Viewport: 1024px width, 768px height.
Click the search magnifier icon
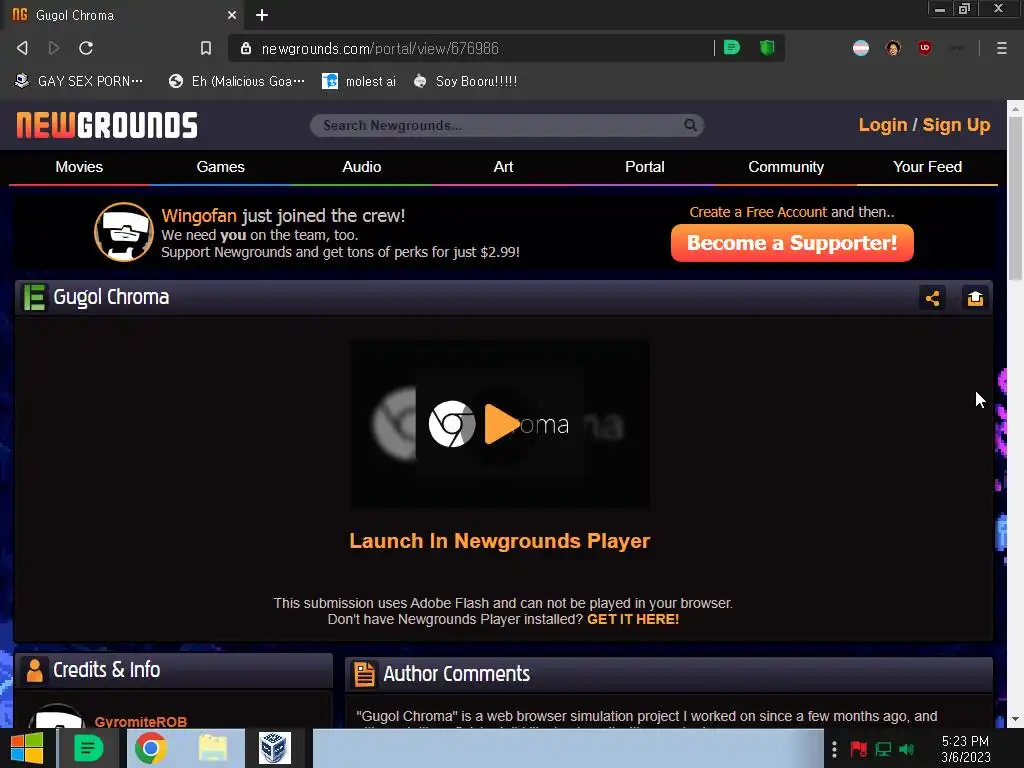[x=690, y=125]
